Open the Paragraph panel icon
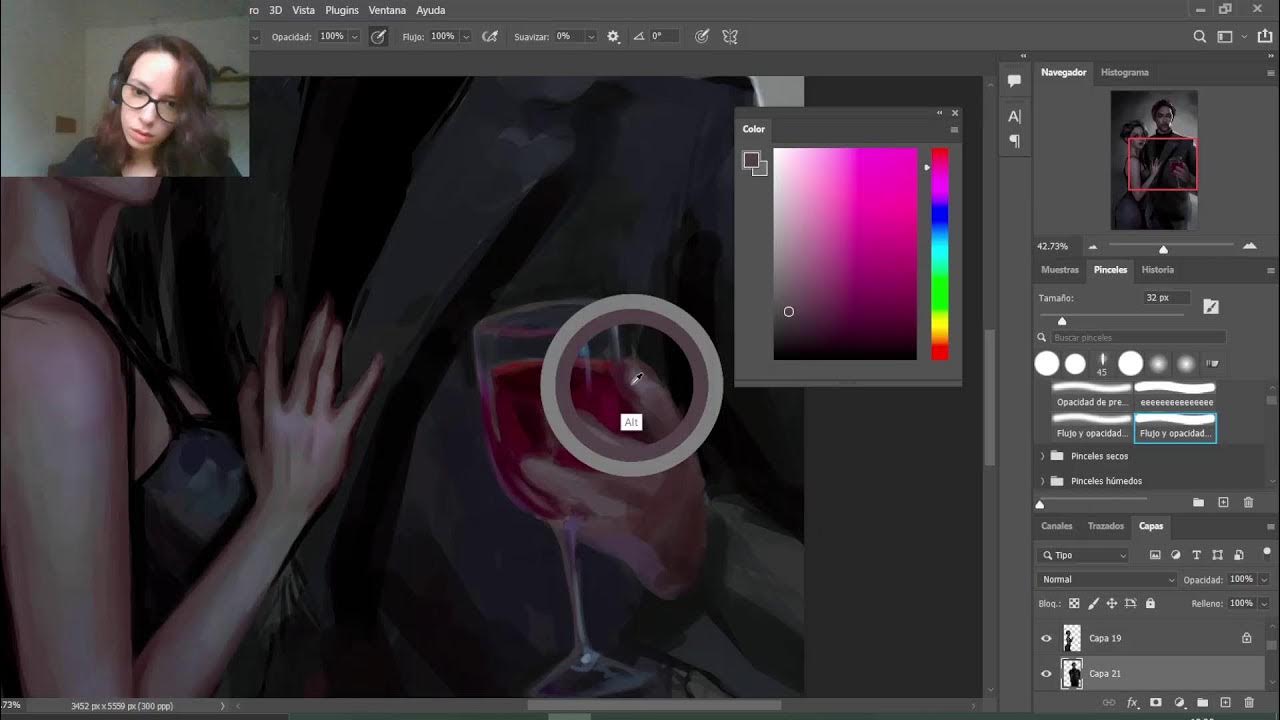Image resolution: width=1280 pixels, height=720 pixels. pyautogui.click(x=1014, y=141)
